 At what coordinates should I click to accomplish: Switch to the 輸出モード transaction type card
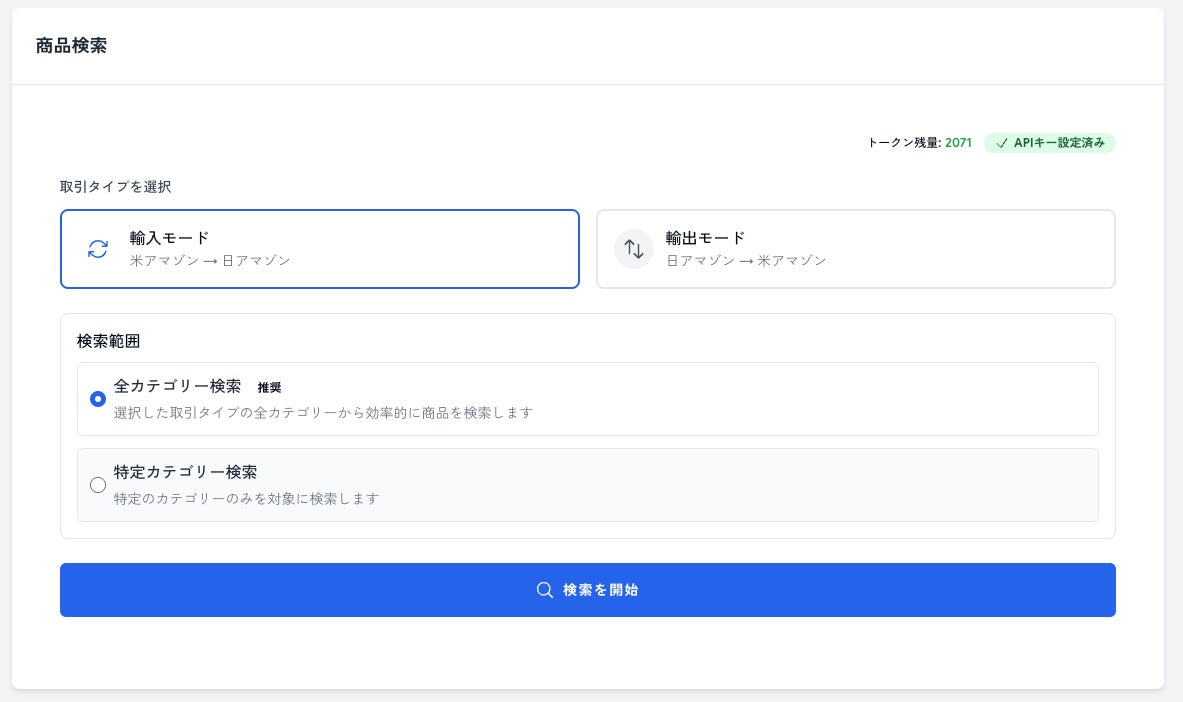point(856,249)
